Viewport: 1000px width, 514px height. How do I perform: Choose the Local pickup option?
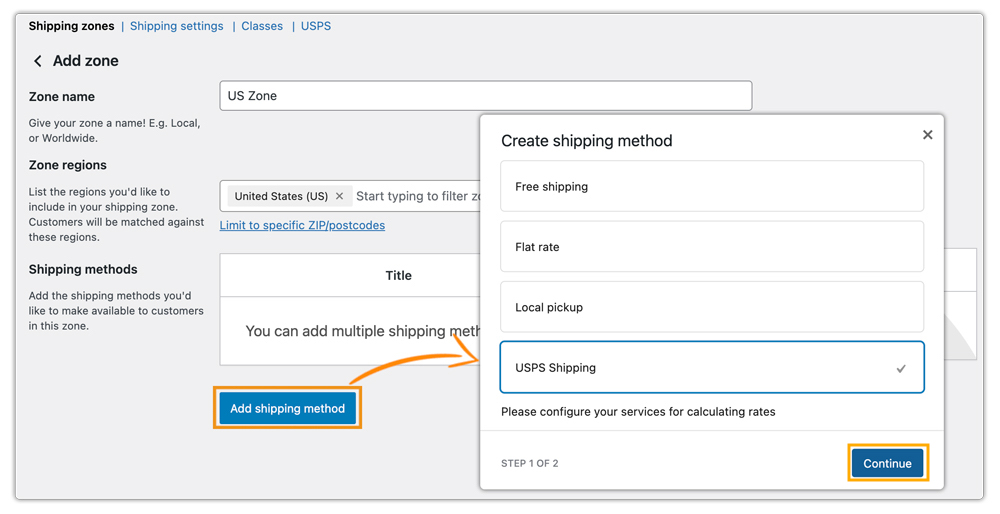point(712,307)
